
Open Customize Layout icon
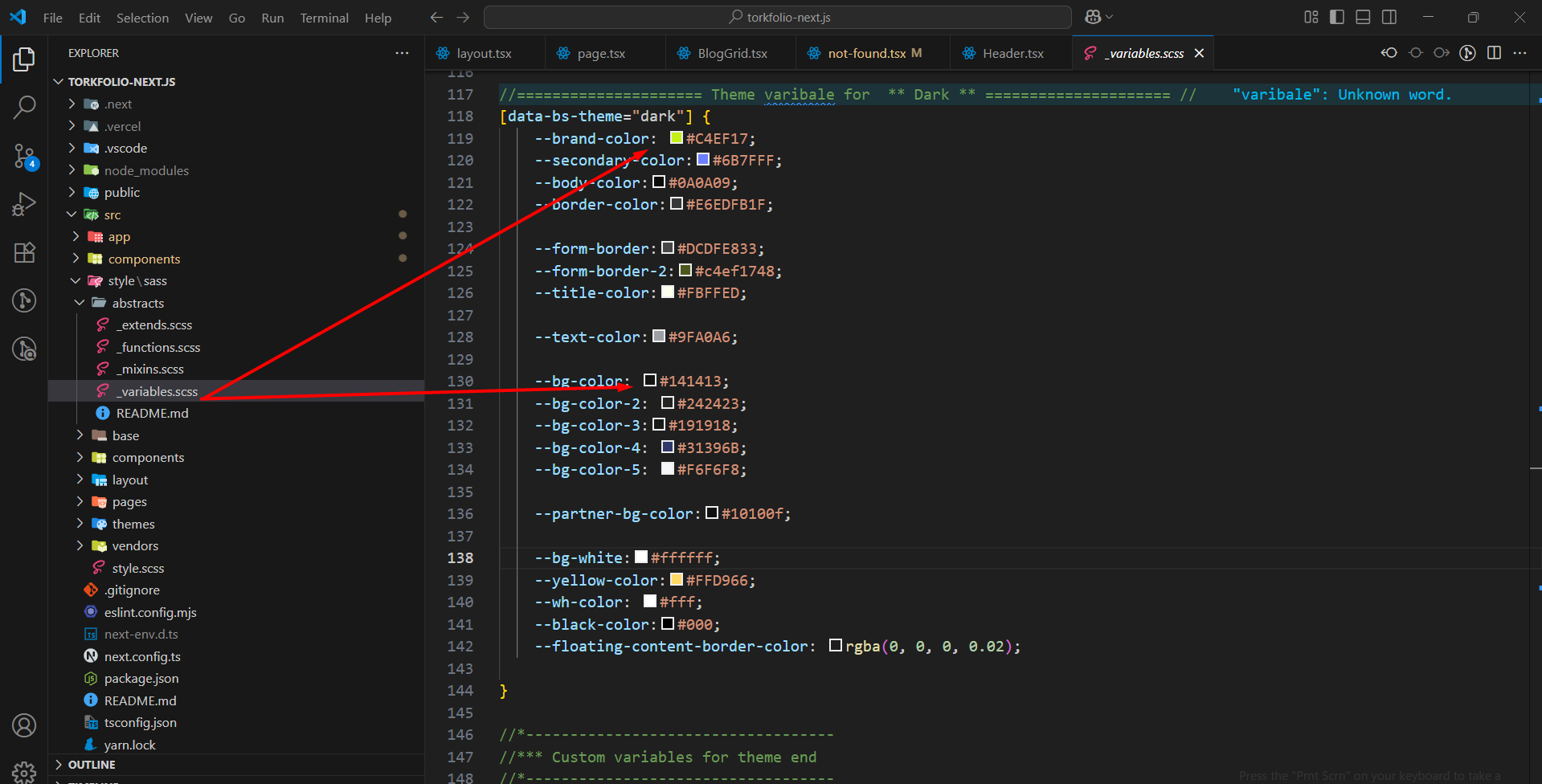[1311, 17]
